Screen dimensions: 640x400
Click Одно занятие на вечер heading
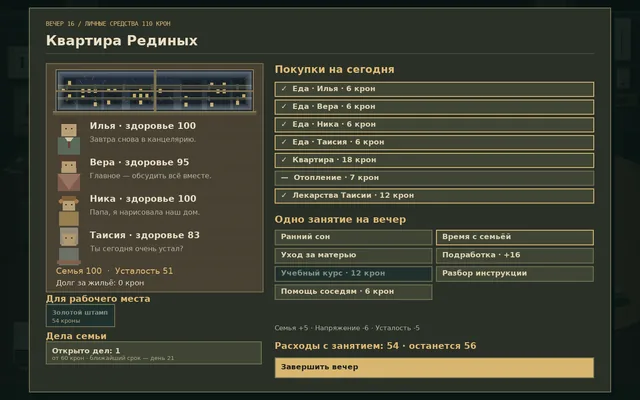(340, 220)
